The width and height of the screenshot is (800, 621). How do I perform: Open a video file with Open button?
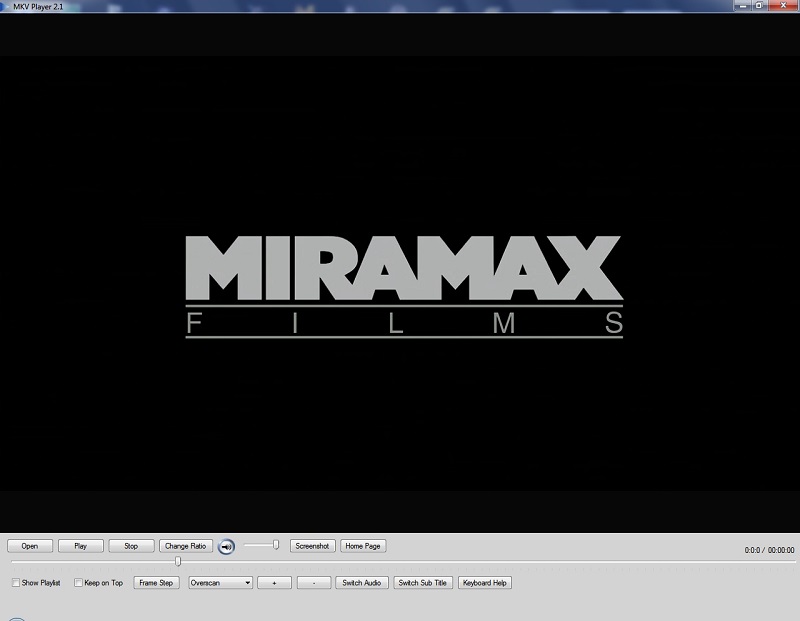pos(30,546)
